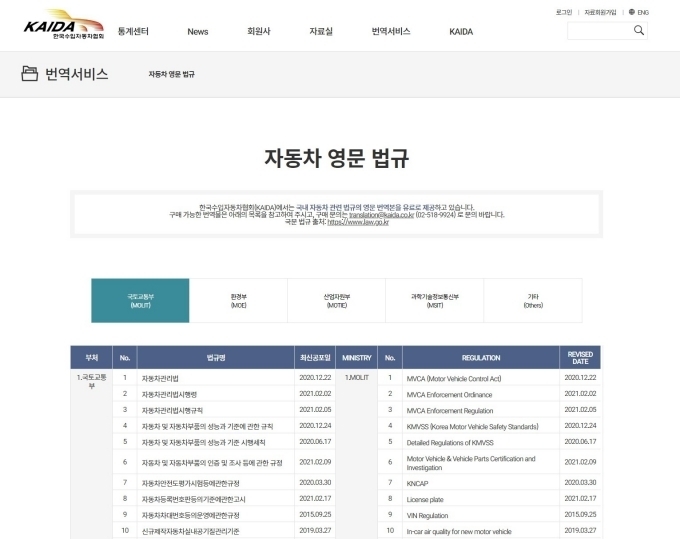Click KMVSS (Korea Motor Vehicle Safety Standards)
The width and height of the screenshot is (680, 539).
coord(472,427)
